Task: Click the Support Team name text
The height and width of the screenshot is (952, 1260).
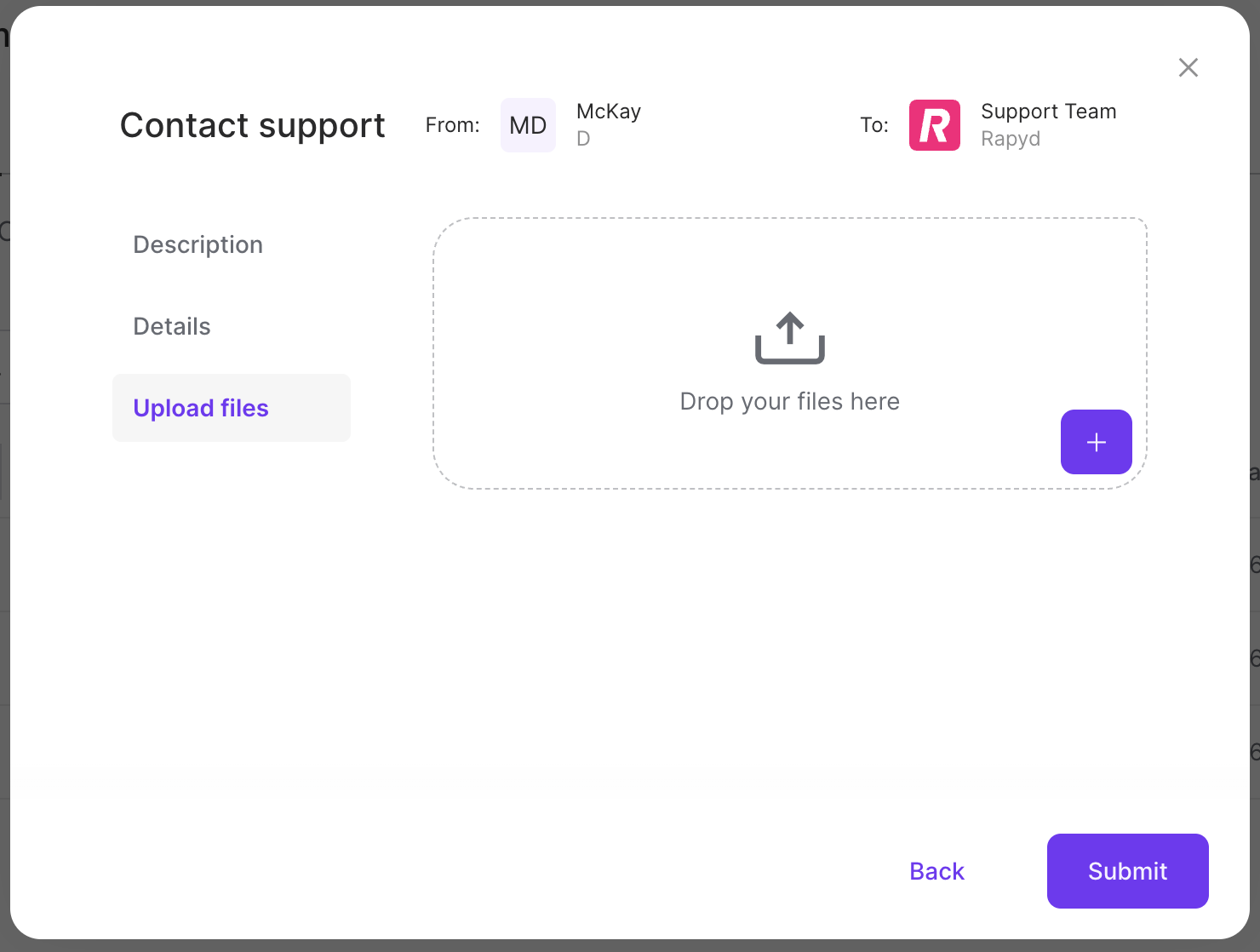Action: coord(1049,111)
